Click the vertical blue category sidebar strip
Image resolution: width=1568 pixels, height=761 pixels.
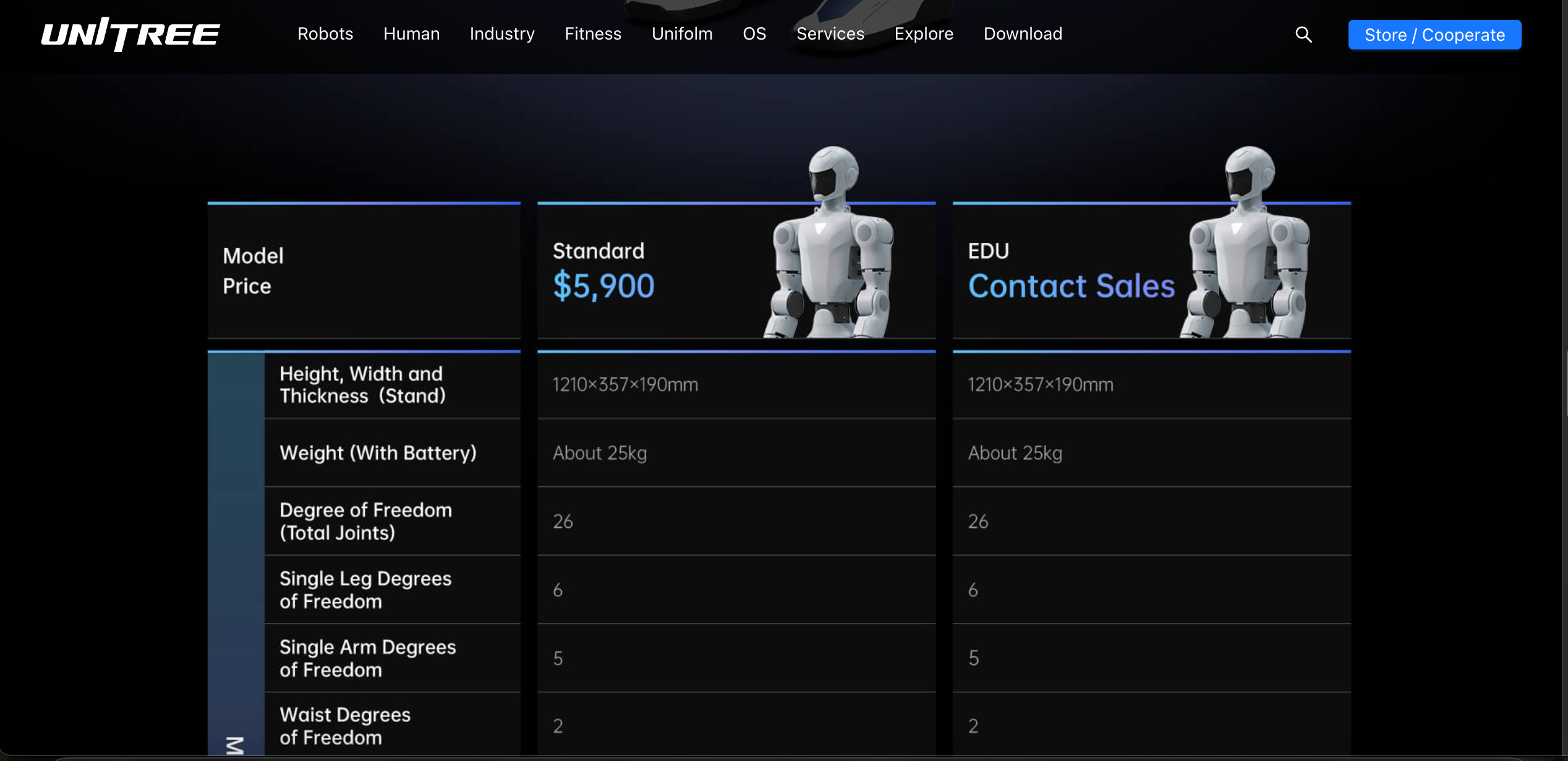tap(236, 551)
